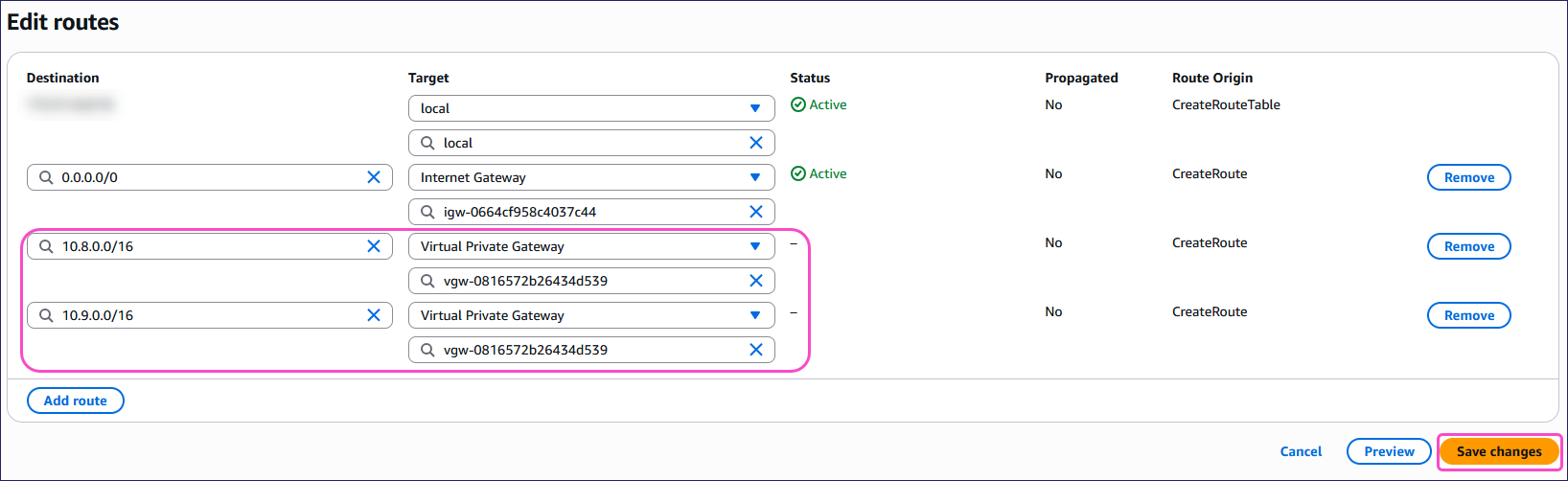Remove the 10.9.0.0/16 route
The height and width of the screenshot is (481, 1568).
coord(1468,315)
